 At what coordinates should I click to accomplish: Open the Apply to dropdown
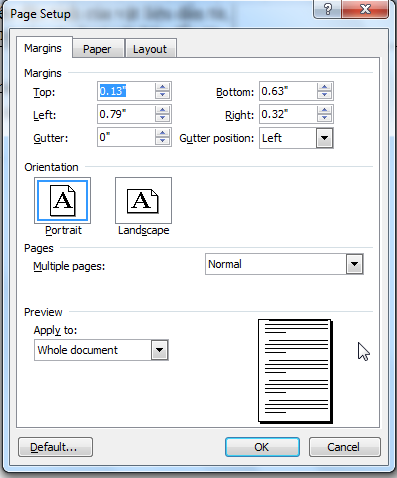coord(159,350)
